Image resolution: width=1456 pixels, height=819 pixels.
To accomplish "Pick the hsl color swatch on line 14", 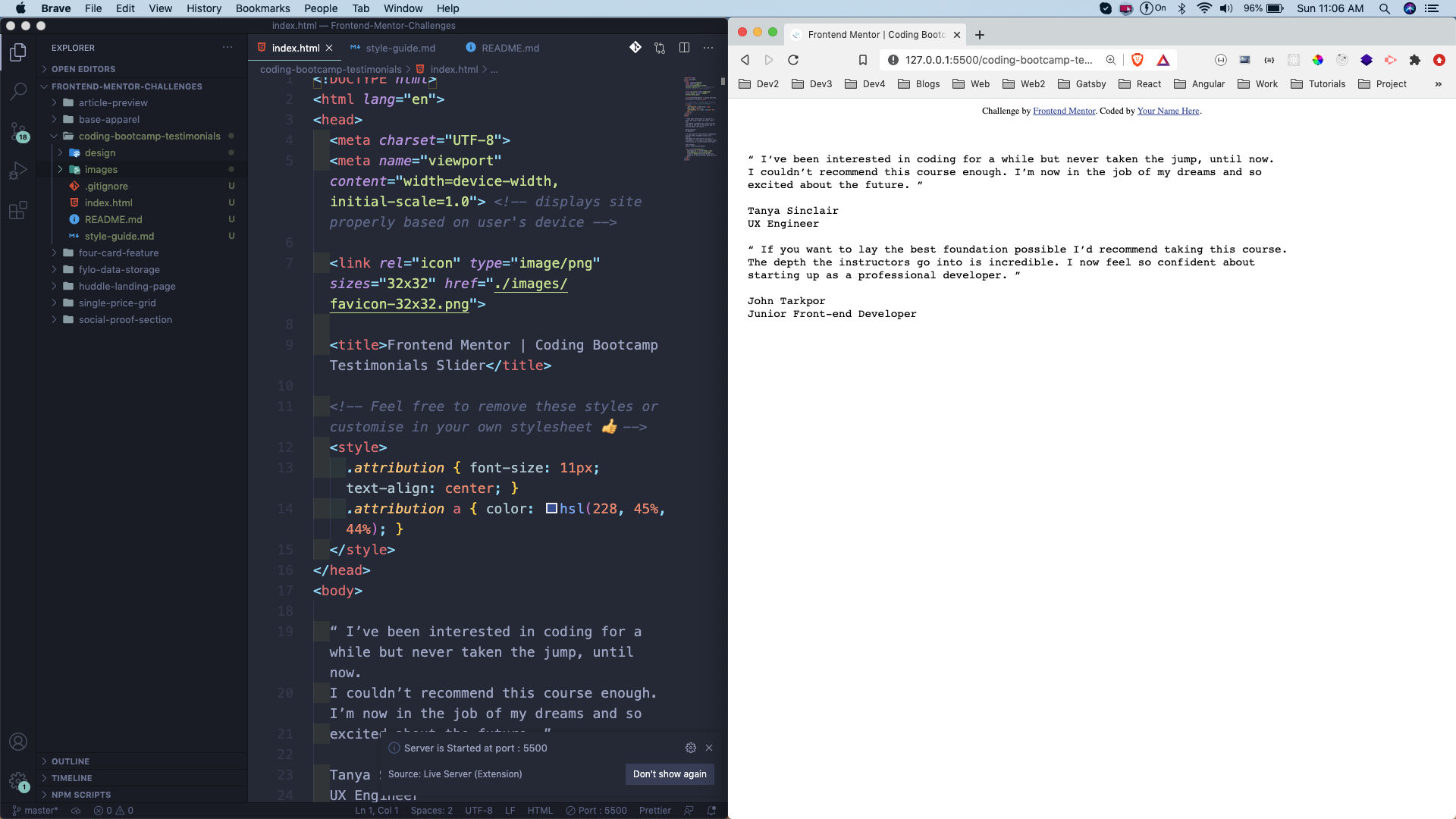I will pos(551,508).
